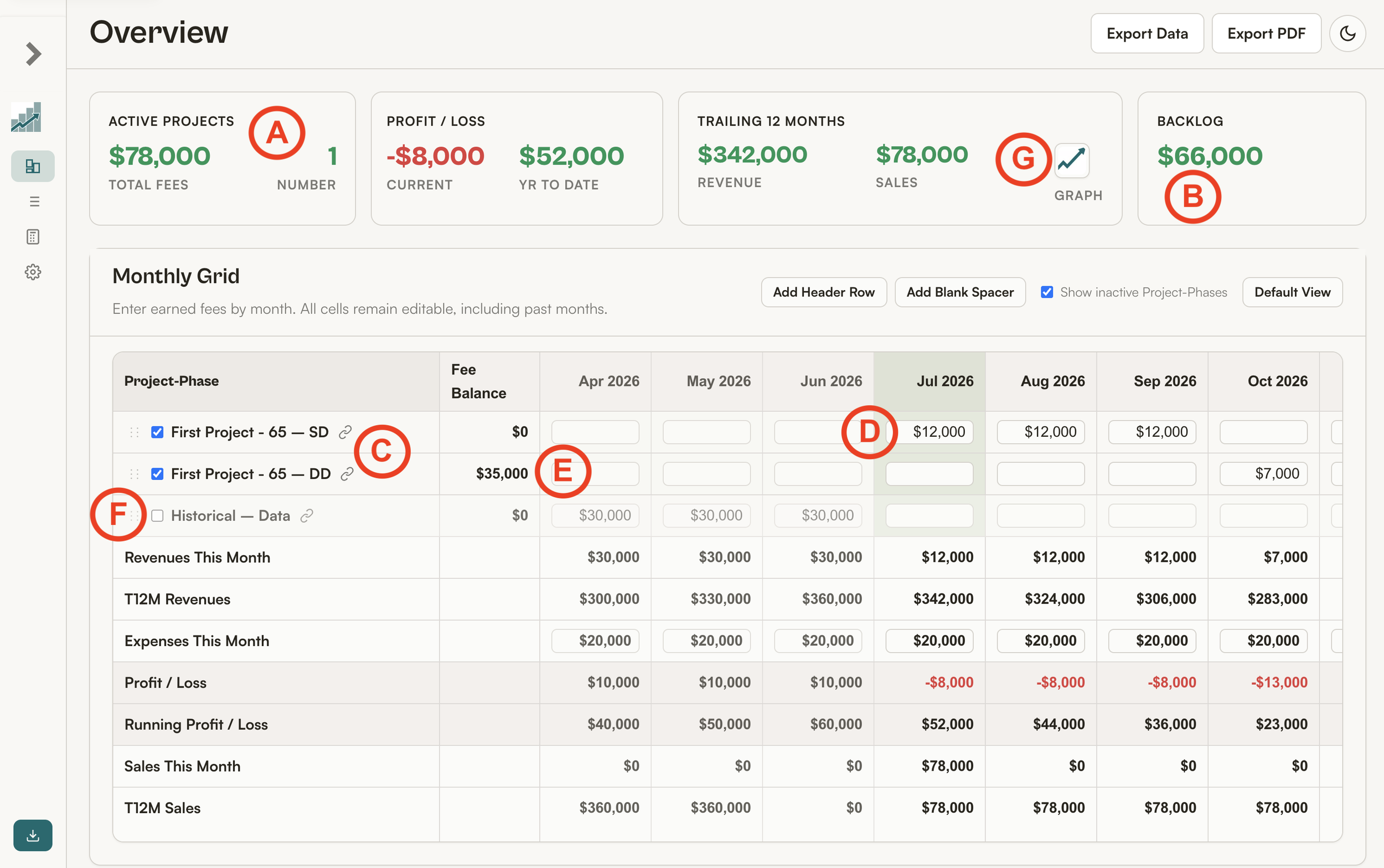Toggle dark mode with the moon icon

pyautogui.click(x=1347, y=33)
